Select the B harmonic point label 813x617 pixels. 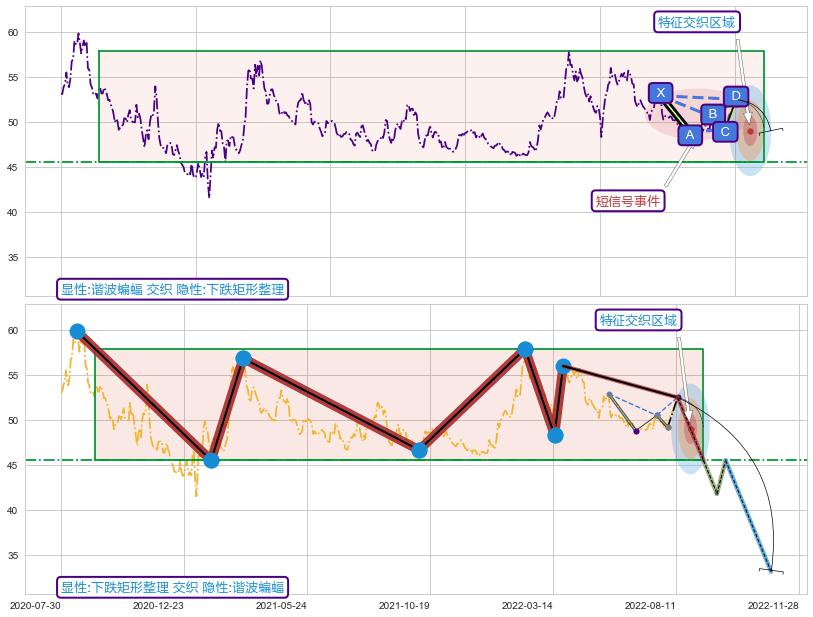tap(712, 114)
